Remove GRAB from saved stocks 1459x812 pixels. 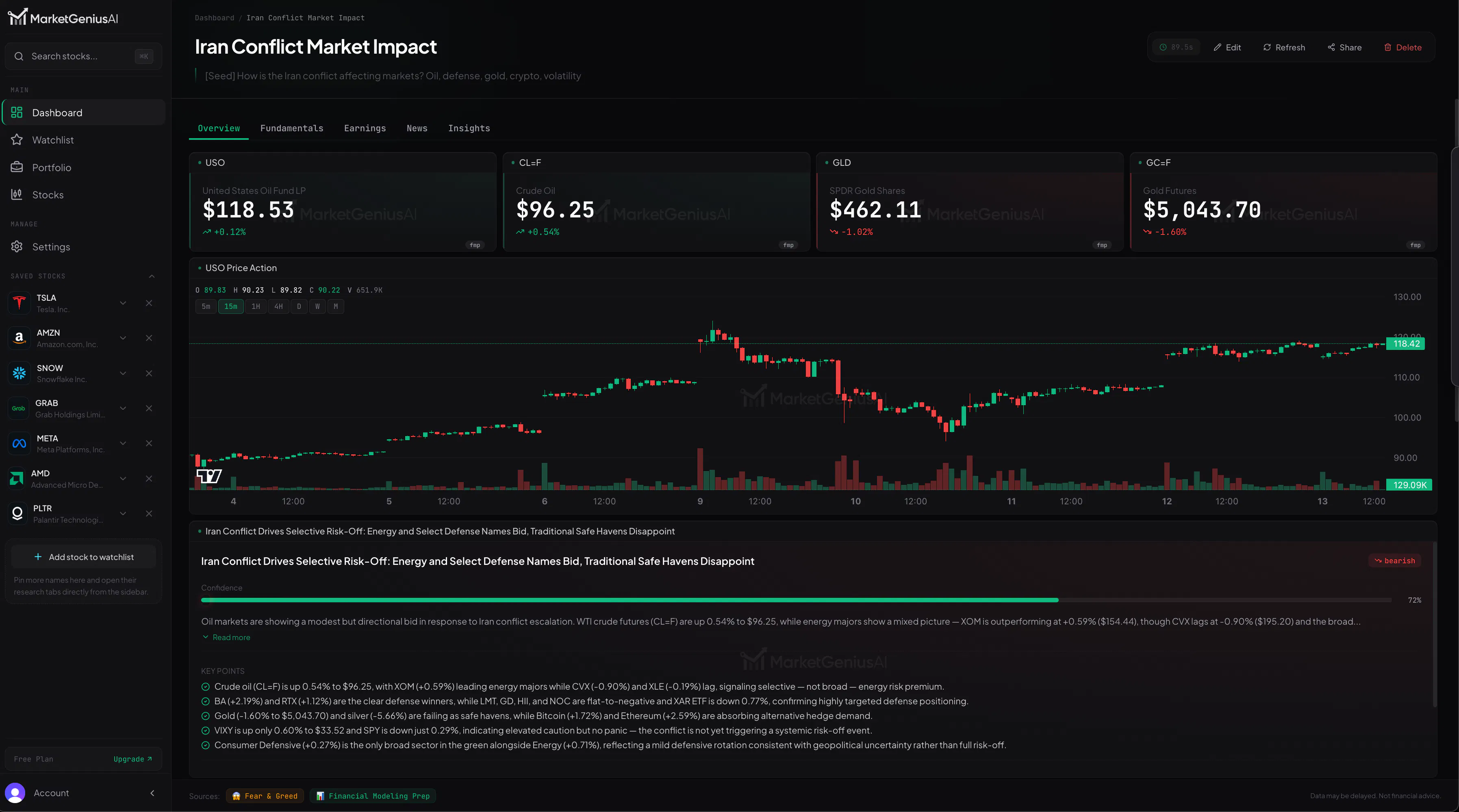(x=149, y=408)
